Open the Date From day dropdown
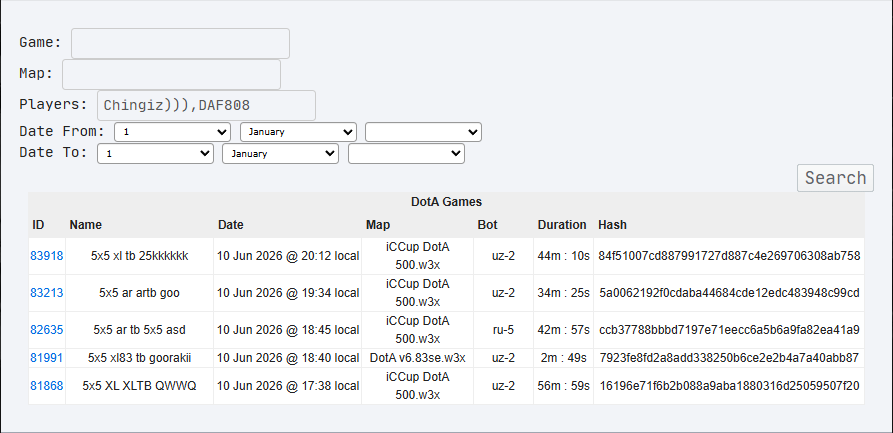The image size is (893, 433). [173, 132]
